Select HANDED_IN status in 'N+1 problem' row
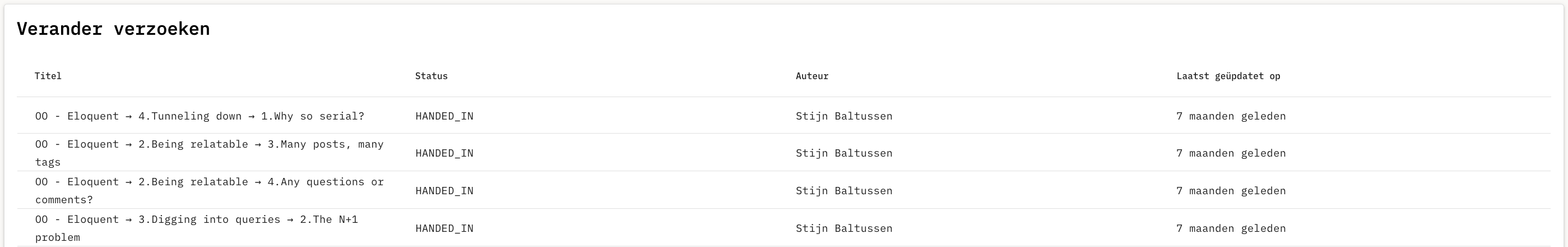Screen dimensions: 1568x247 (x=444, y=228)
